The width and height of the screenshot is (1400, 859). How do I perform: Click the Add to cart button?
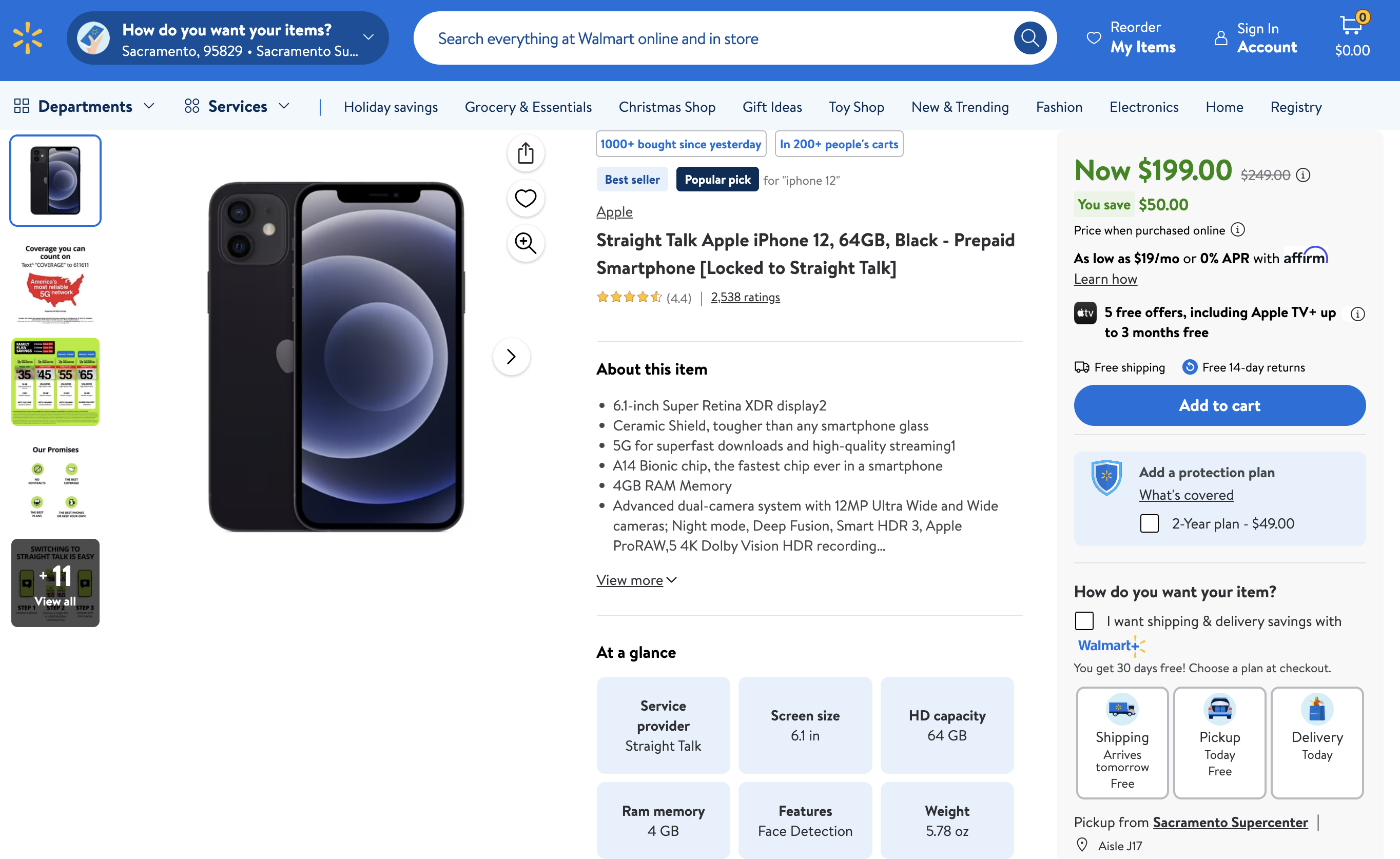tap(1219, 405)
